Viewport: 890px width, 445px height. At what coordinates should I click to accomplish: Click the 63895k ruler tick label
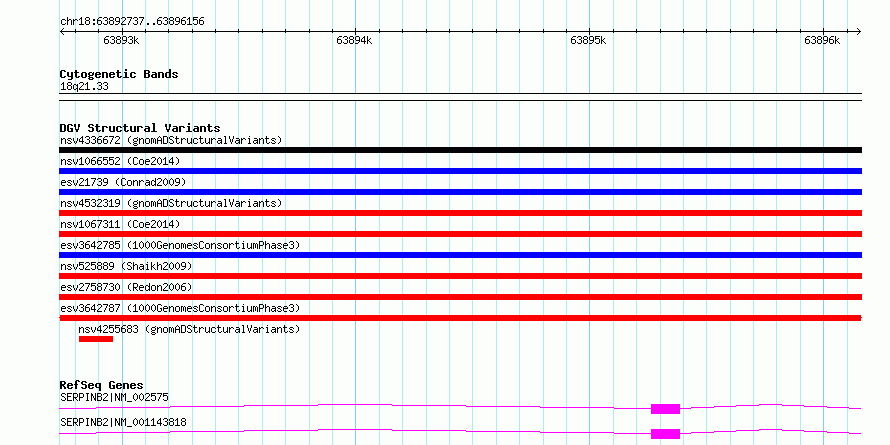589,40
